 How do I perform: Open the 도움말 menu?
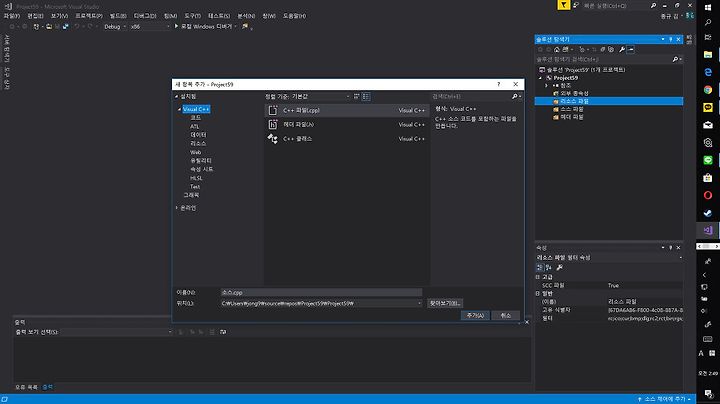(x=294, y=16)
